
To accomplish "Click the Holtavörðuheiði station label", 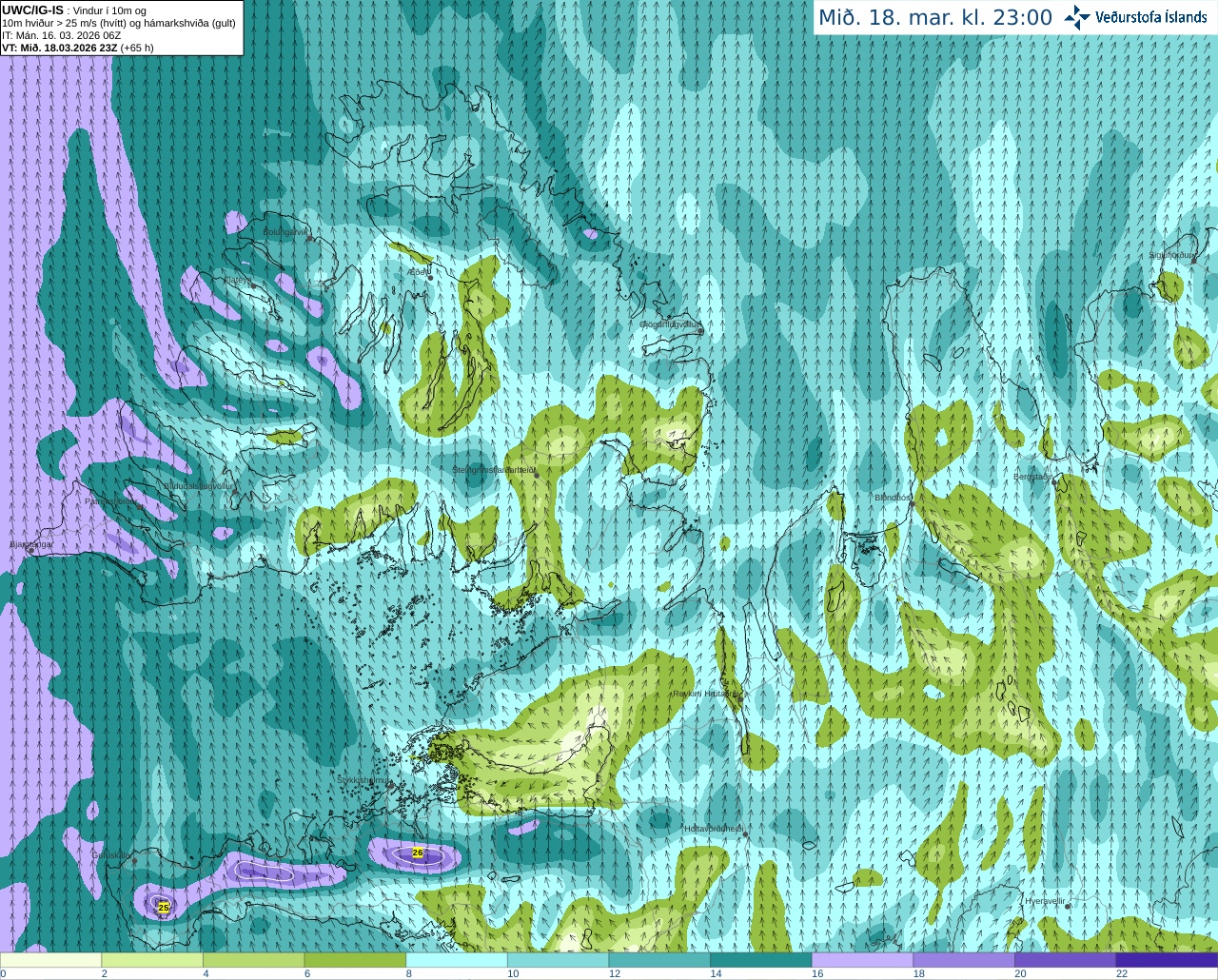I will (x=713, y=829).
